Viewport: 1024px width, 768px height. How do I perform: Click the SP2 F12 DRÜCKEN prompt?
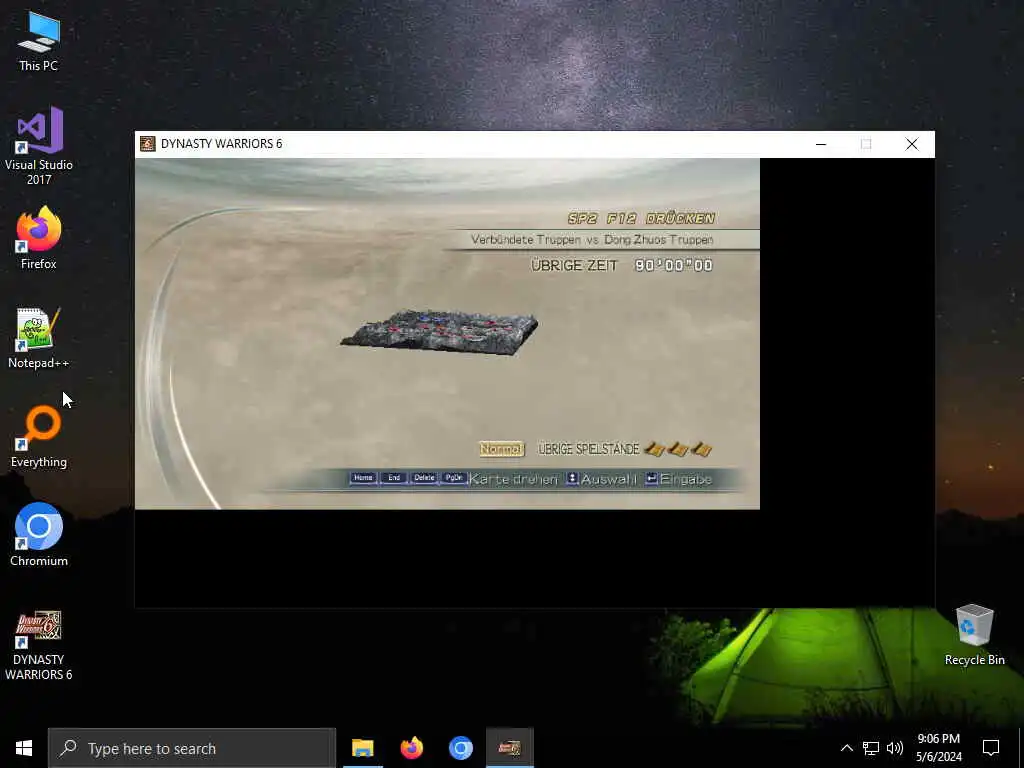641,219
